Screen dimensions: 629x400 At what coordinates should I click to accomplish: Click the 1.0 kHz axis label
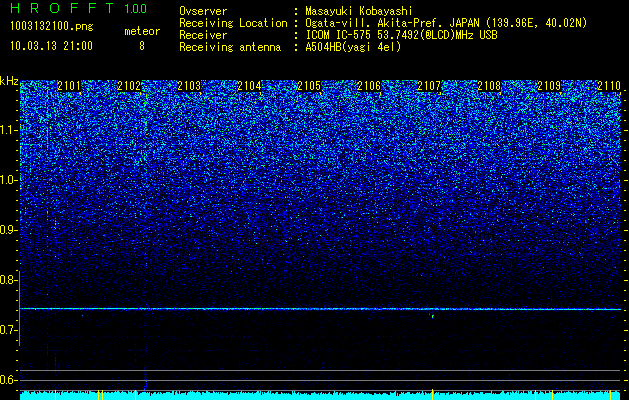coord(7,180)
